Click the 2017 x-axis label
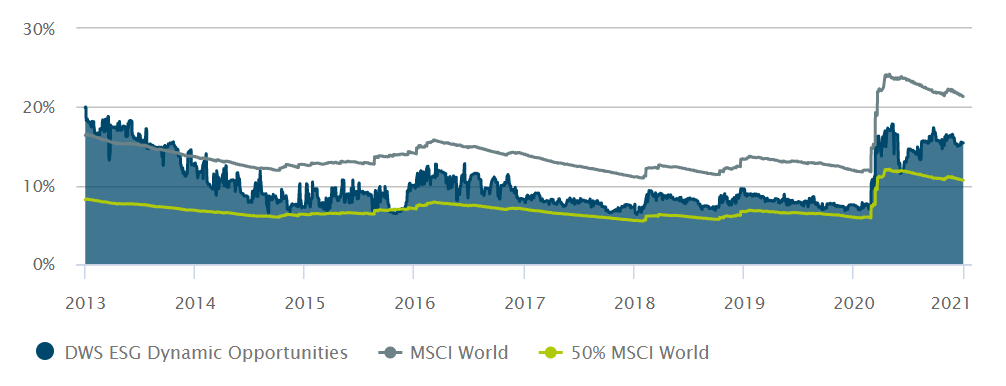The width and height of the screenshot is (1006, 386). pyautogui.click(x=524, y=303)
